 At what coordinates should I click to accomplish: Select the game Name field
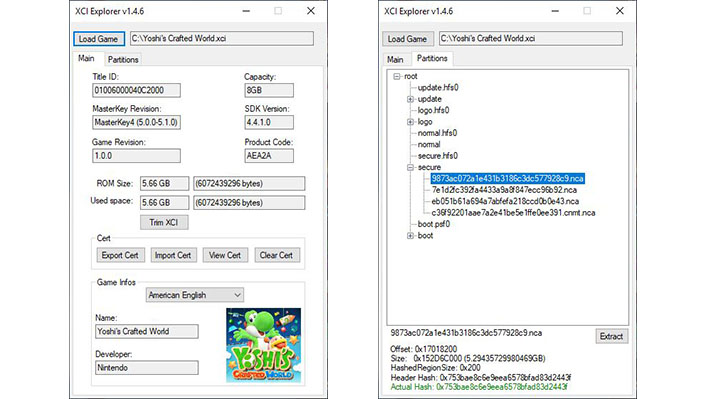coord(147,332)
